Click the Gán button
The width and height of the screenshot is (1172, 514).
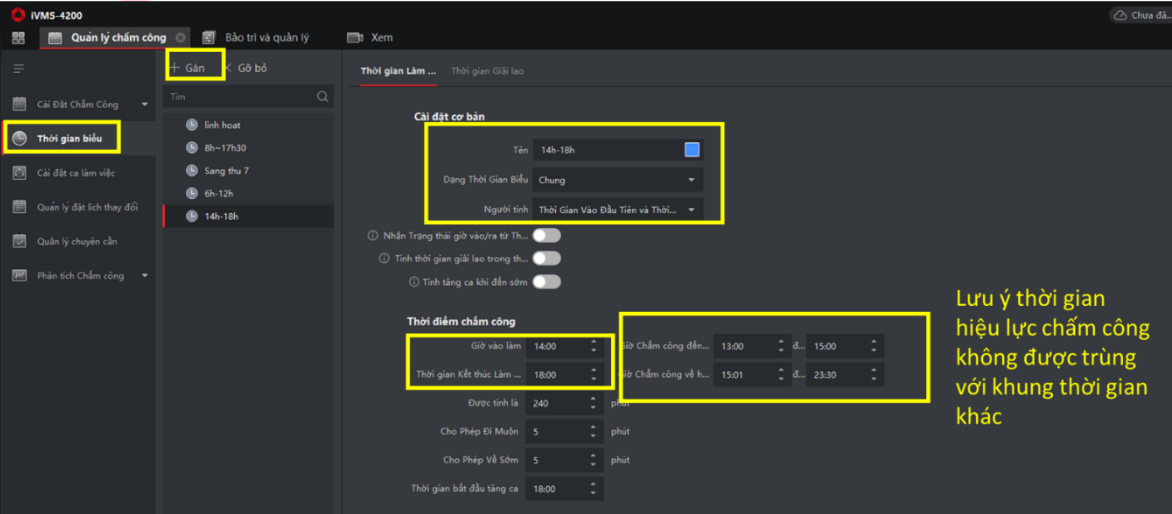pyautogui.click(x=187, y=68)
